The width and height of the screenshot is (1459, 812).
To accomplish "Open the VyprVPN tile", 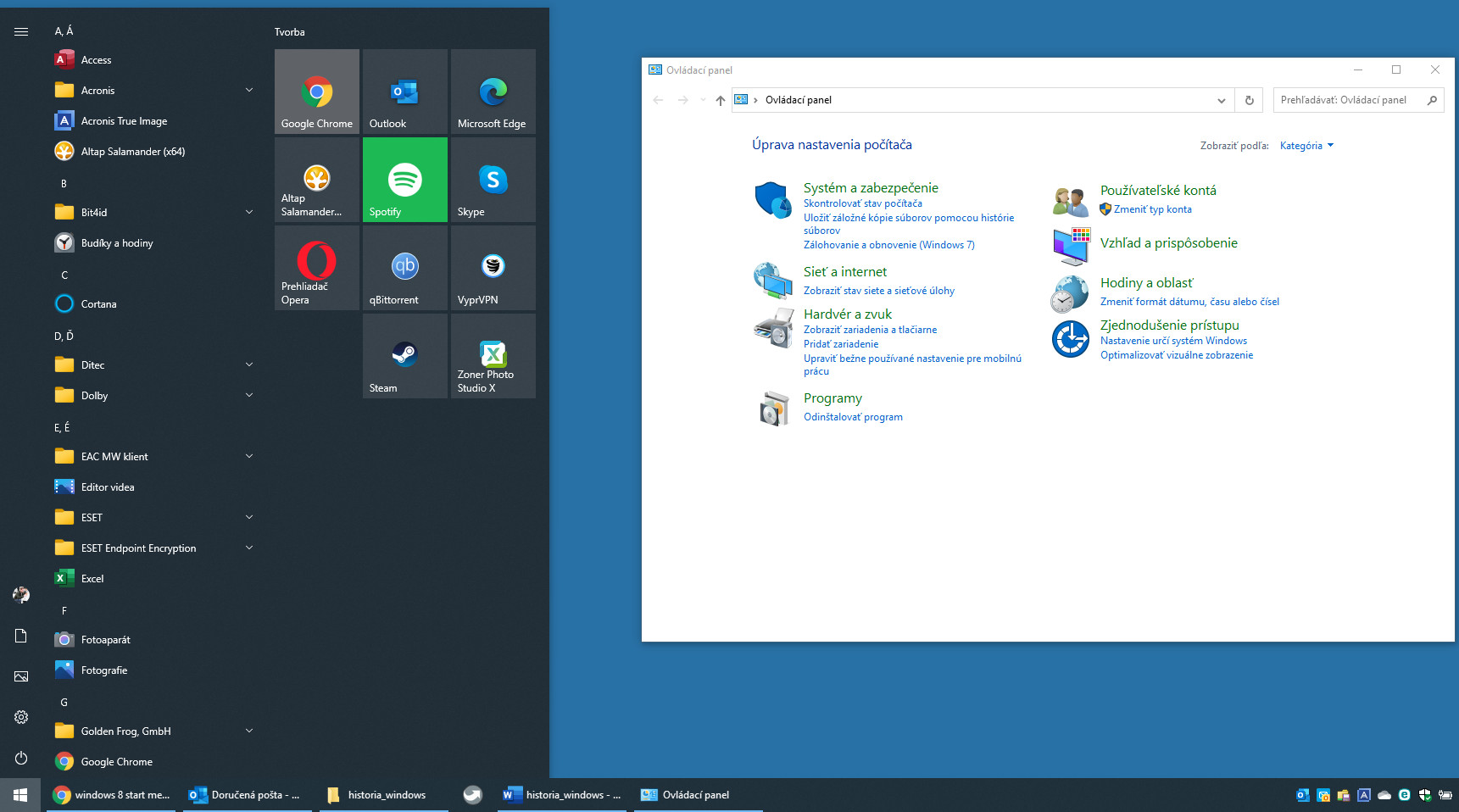I will pyautogui.click(x=493, y=268).
